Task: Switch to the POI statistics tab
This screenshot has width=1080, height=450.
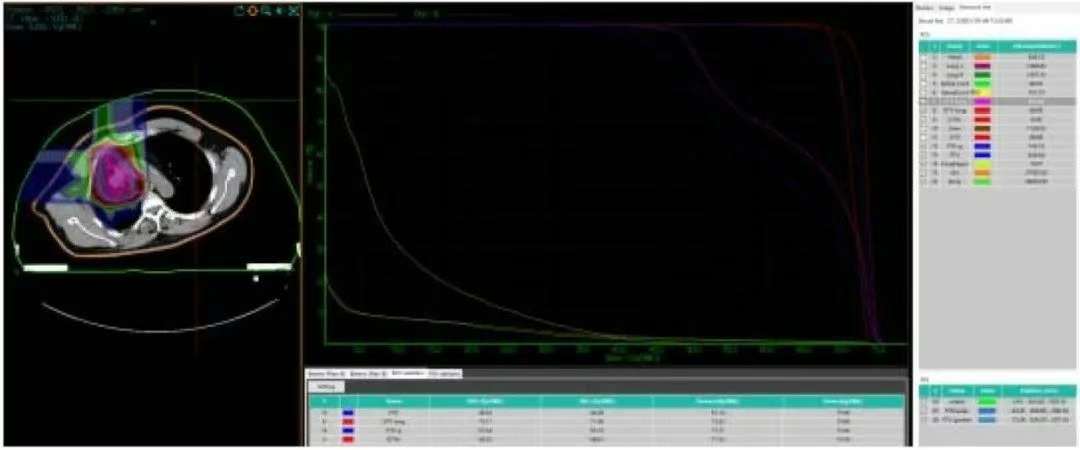Action: (x=444, y=373)
